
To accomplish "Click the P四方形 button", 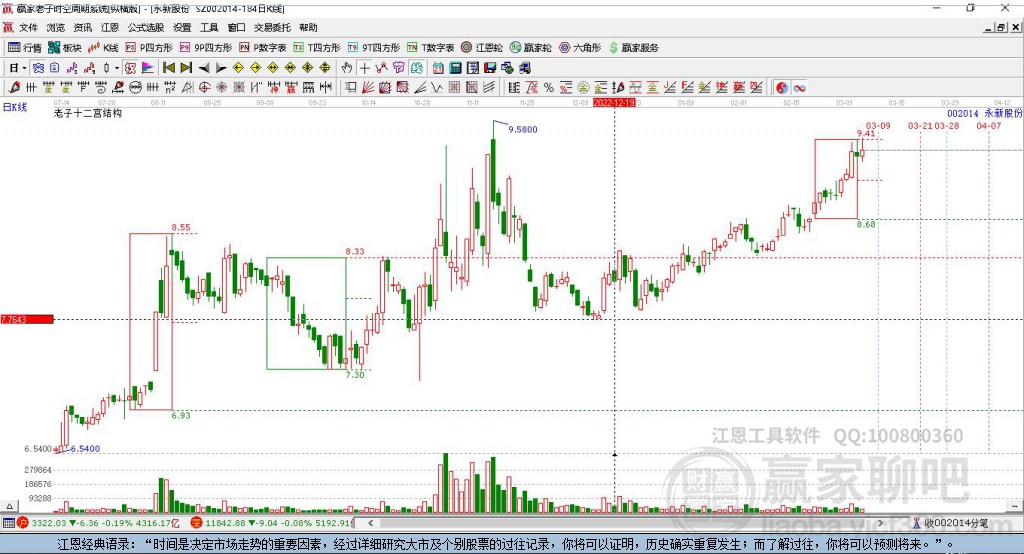I will (149, 48).
